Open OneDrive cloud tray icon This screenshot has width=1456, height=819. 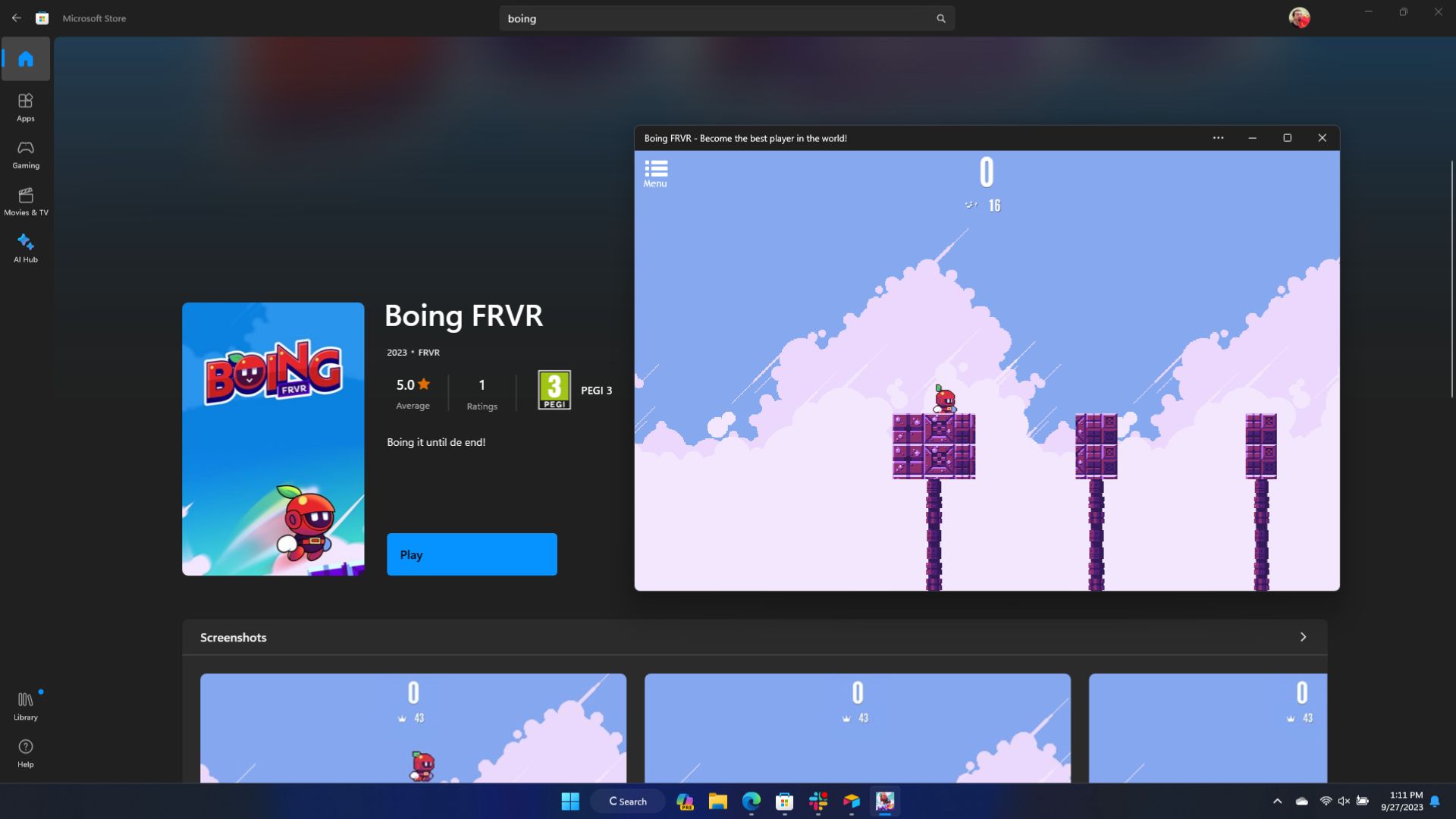click(x=1302, y=802)
